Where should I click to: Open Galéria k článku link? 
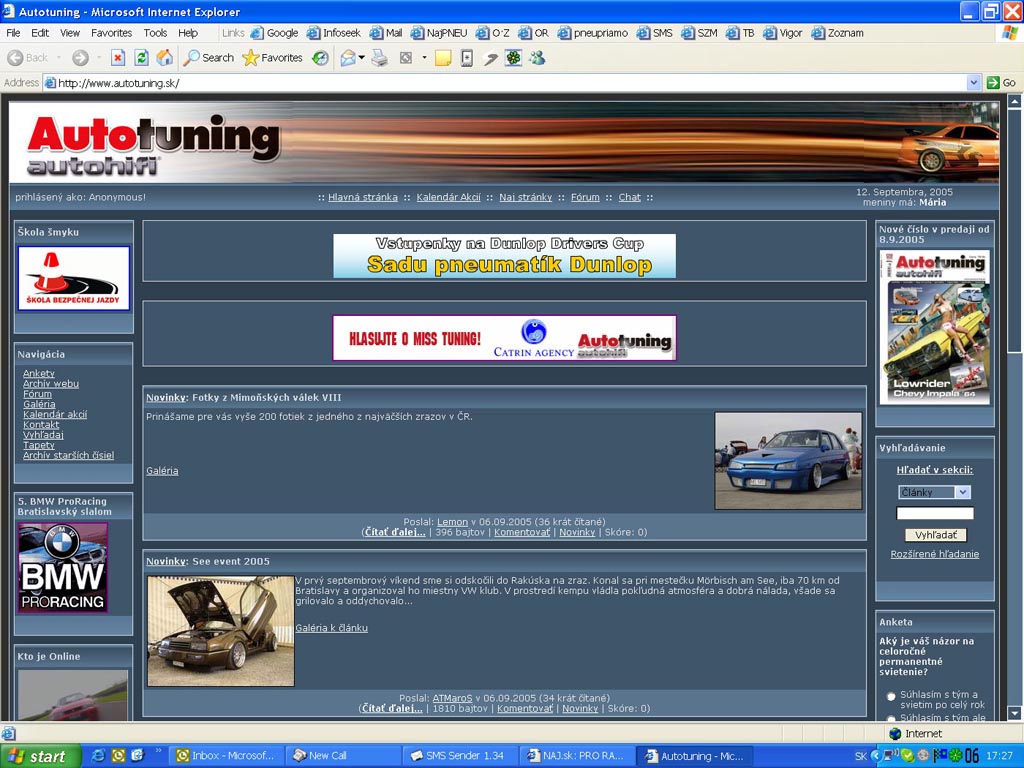[x=331, y=628]
